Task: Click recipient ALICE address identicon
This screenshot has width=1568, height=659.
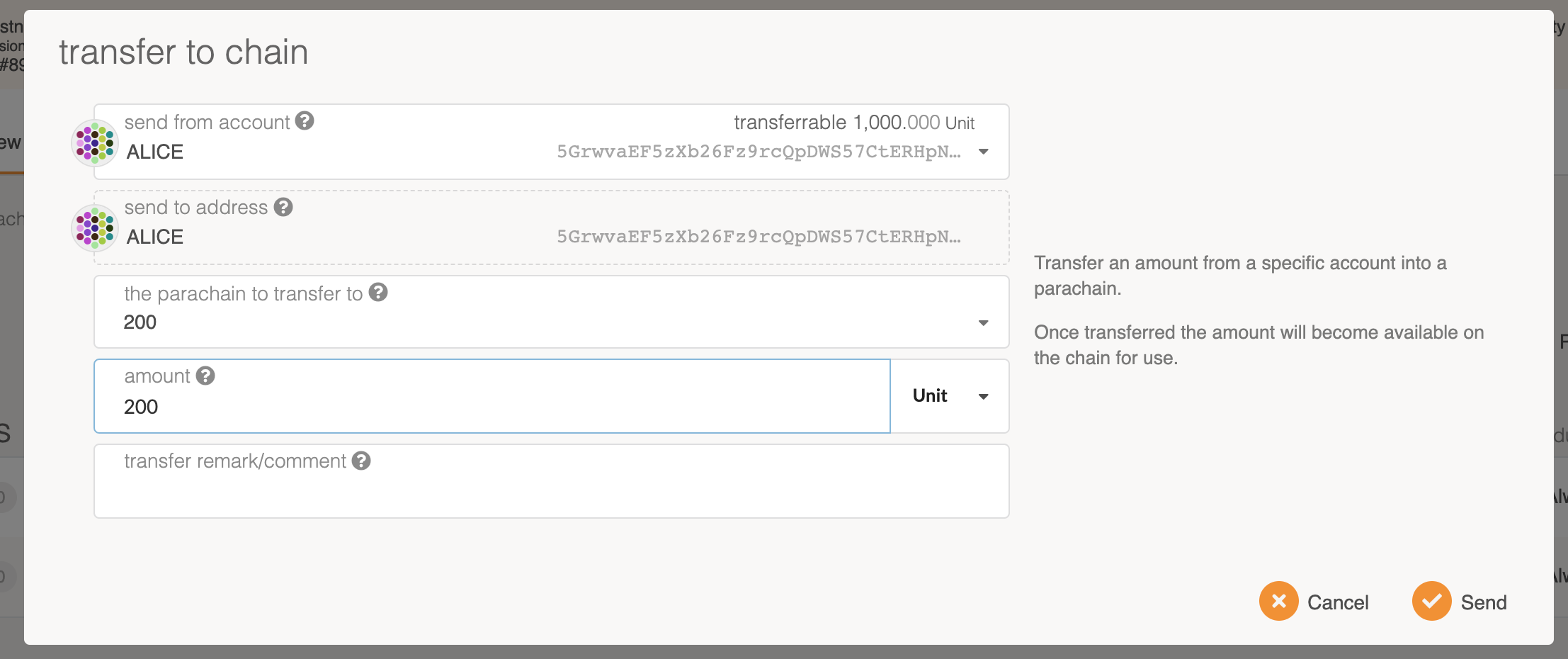Action: click(95, 227)
